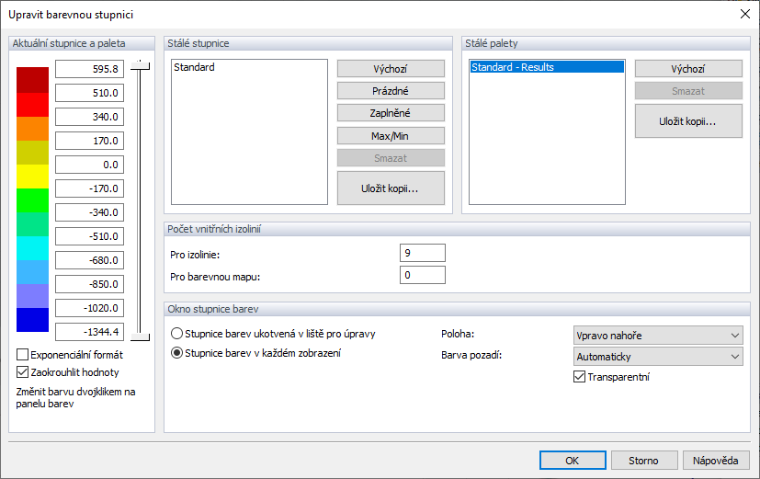Select Standard - Results palette item
The image size is (760, 479).
(547, 67)
